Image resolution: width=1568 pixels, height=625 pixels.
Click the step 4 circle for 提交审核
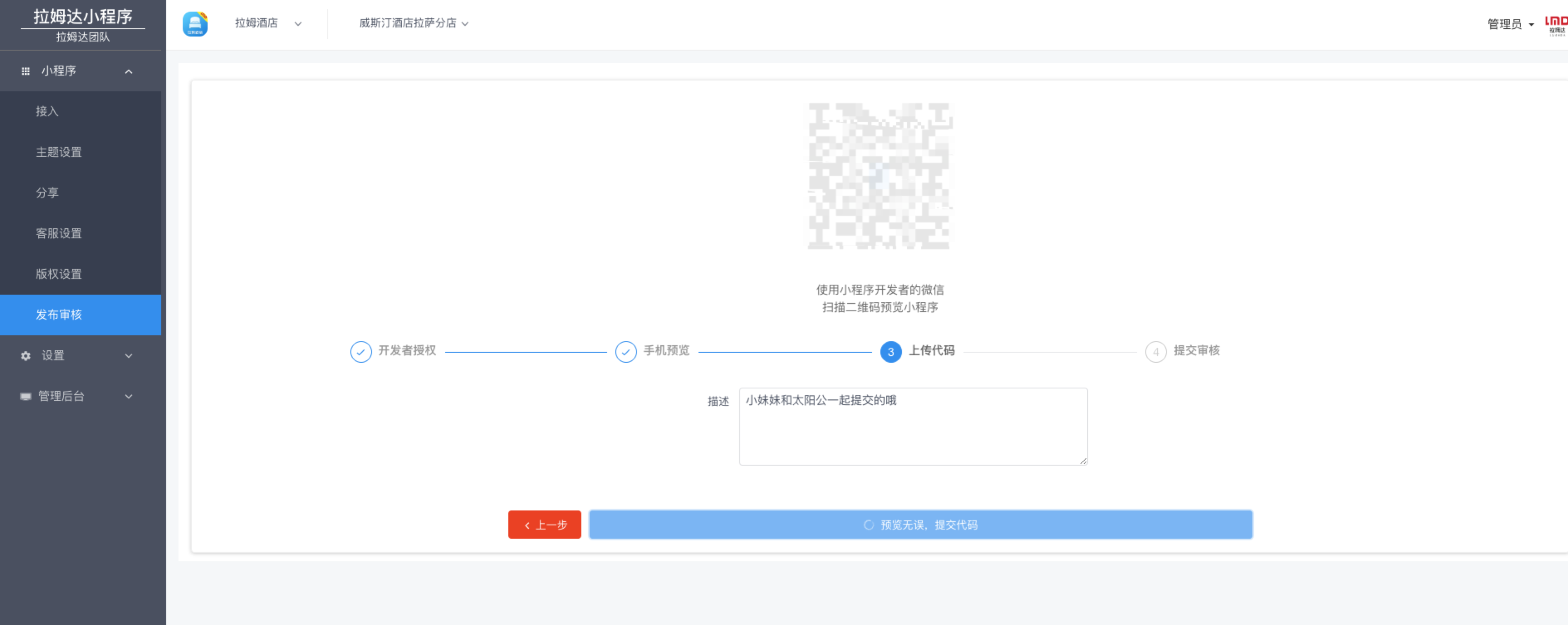click(x=1156, y=352)
